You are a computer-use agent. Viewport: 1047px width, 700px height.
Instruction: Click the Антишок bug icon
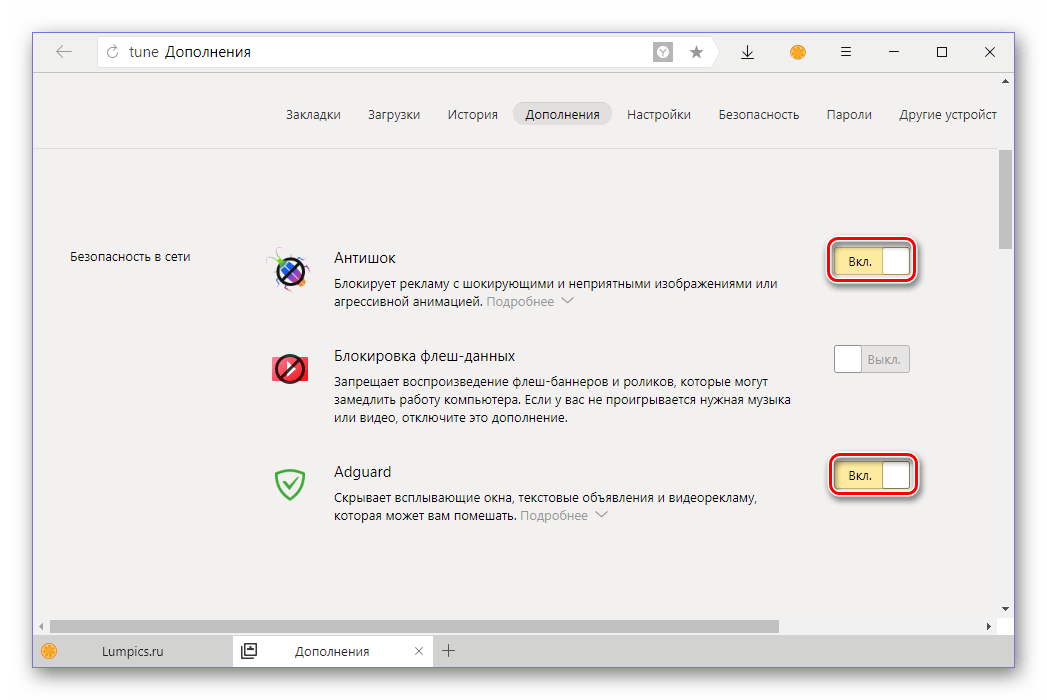(289, 270)
